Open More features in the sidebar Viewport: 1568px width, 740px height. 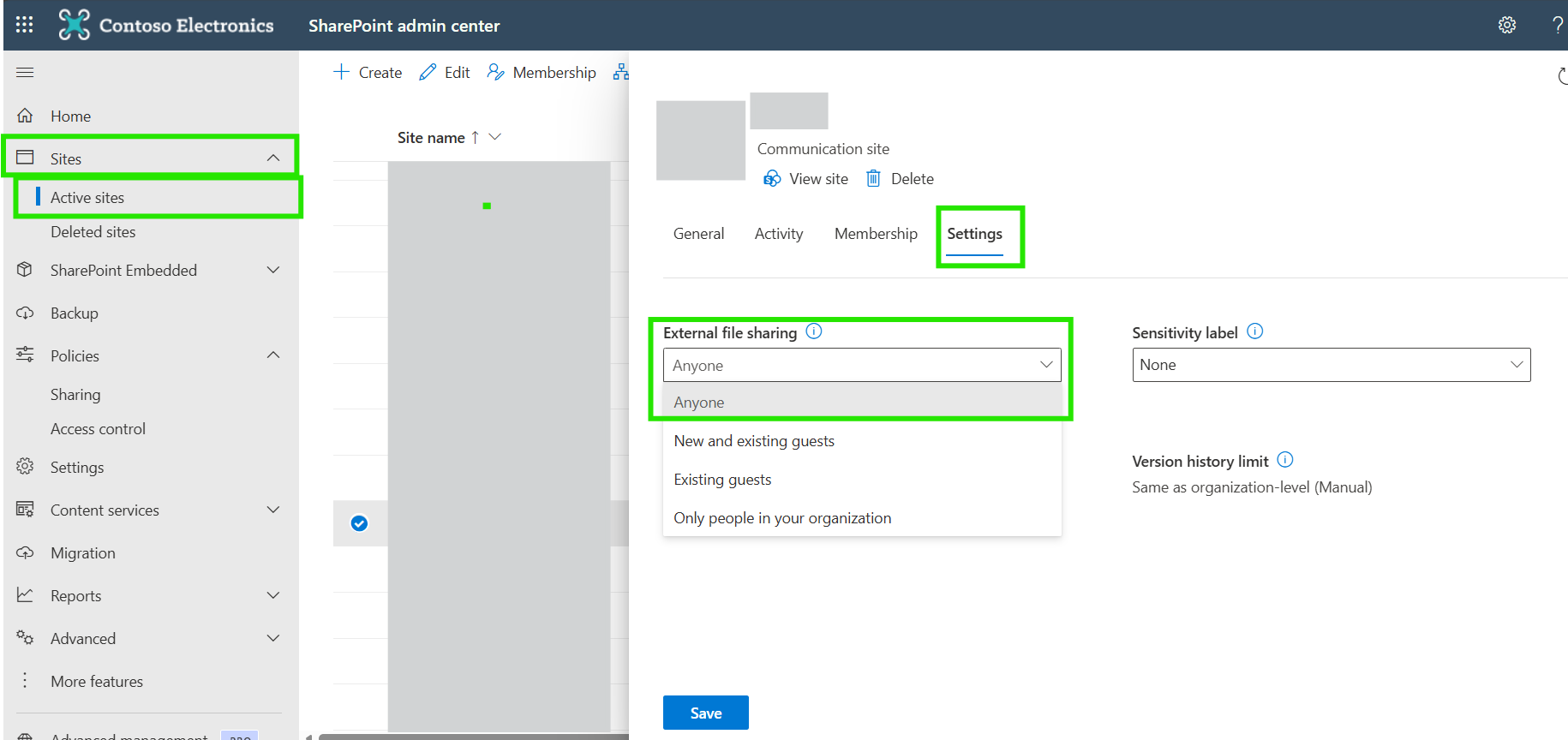click(x=97, y=682)
